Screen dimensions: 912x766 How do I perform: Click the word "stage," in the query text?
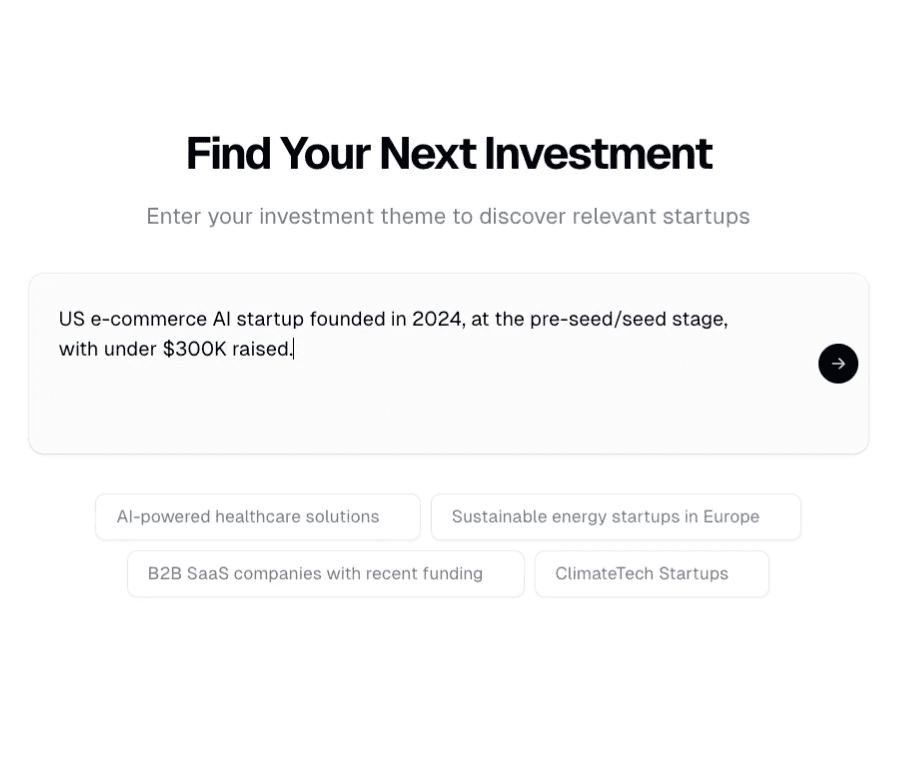(700, 320)
